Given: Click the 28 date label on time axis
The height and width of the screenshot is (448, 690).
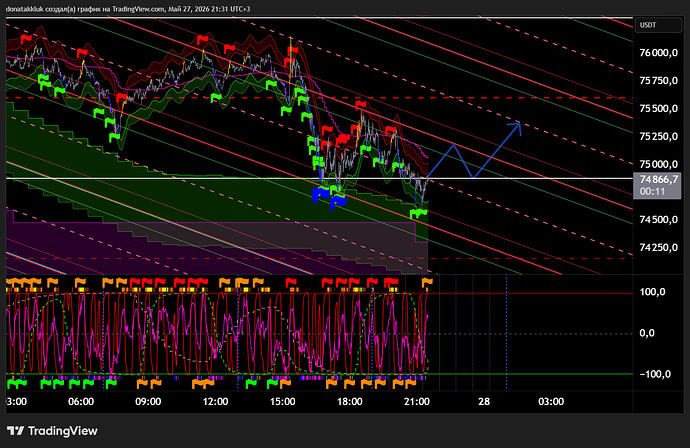Looking at the screenshot, I should pos(484,402).
